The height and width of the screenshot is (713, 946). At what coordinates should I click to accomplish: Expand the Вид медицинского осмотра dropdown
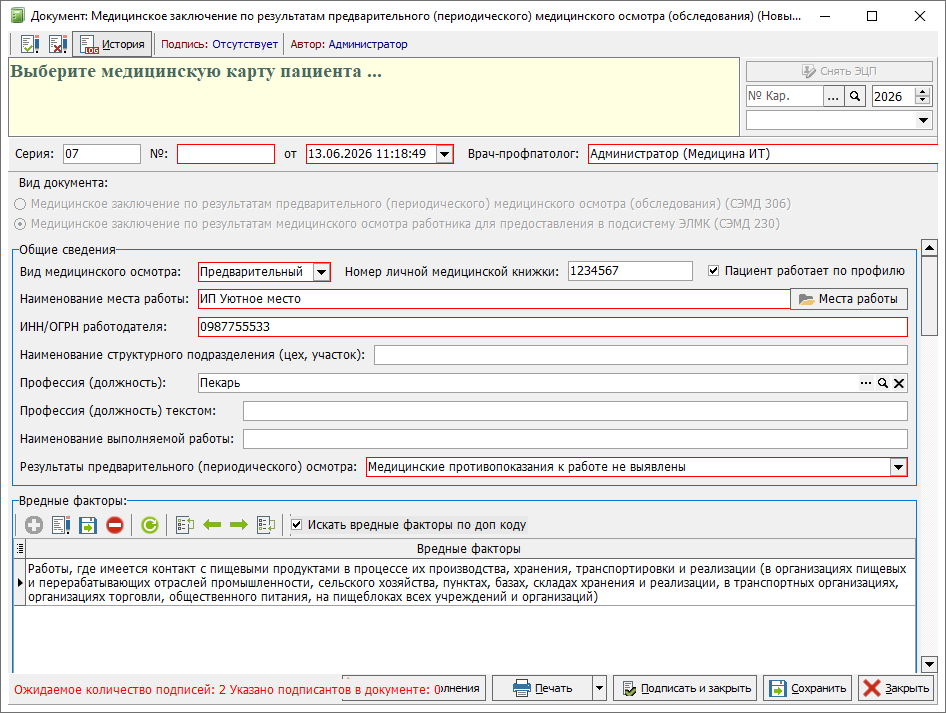pos(322,272)
